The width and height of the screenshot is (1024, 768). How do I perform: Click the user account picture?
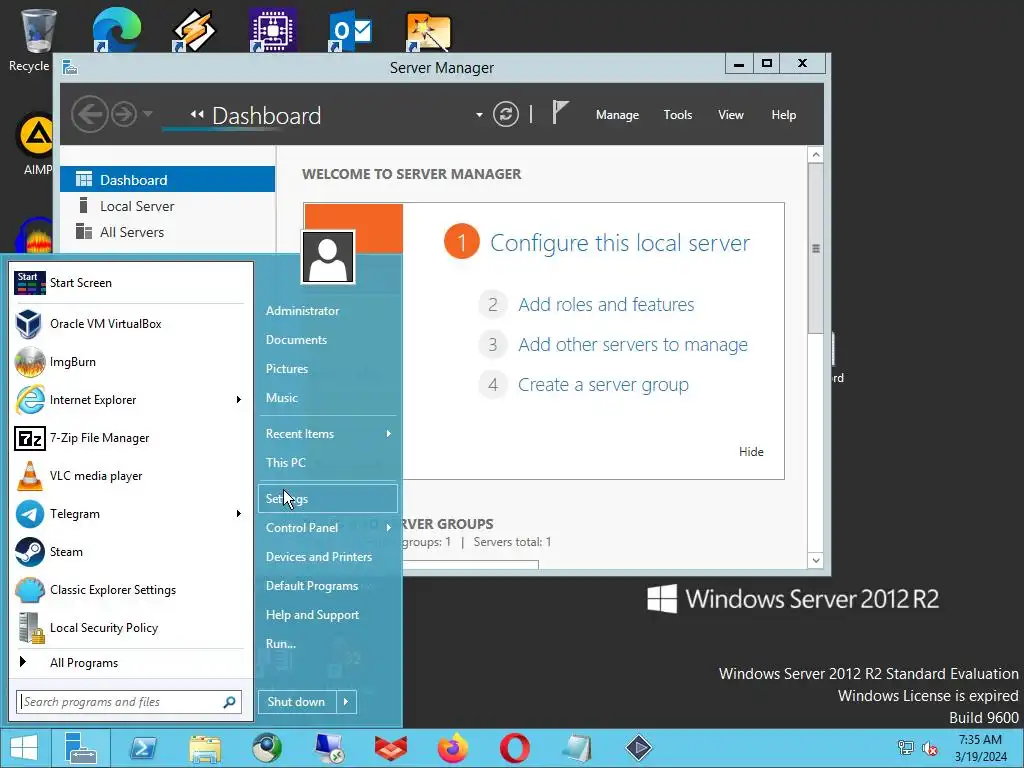[x=328, y=257]
